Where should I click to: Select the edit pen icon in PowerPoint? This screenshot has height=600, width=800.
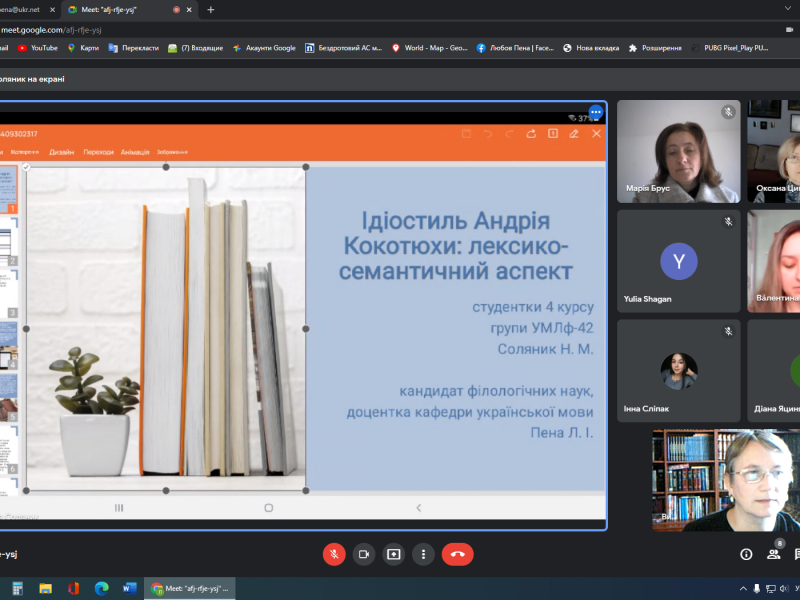[573, 133]
